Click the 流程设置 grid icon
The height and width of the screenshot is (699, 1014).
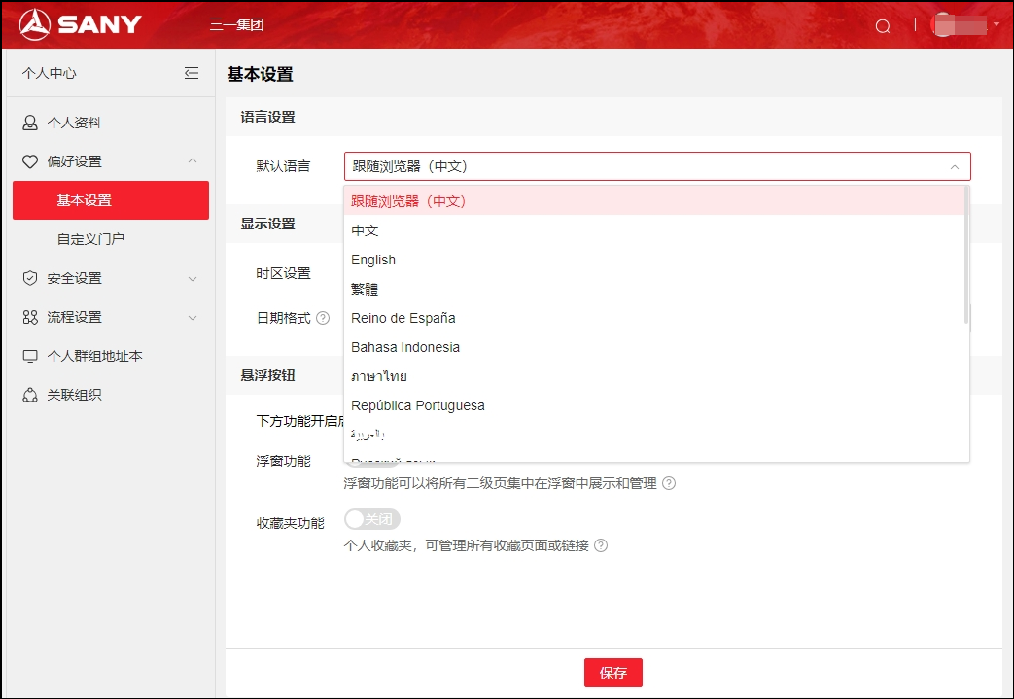[30, 317]
